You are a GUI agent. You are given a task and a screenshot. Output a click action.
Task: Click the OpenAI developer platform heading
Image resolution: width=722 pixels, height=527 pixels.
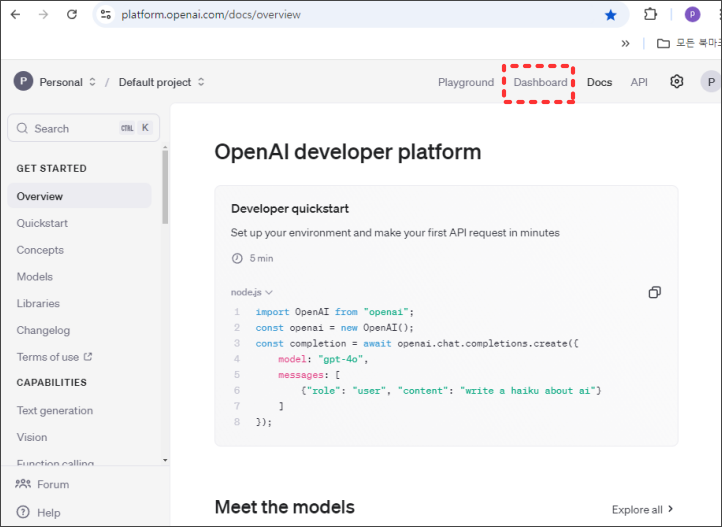[348, 152]
